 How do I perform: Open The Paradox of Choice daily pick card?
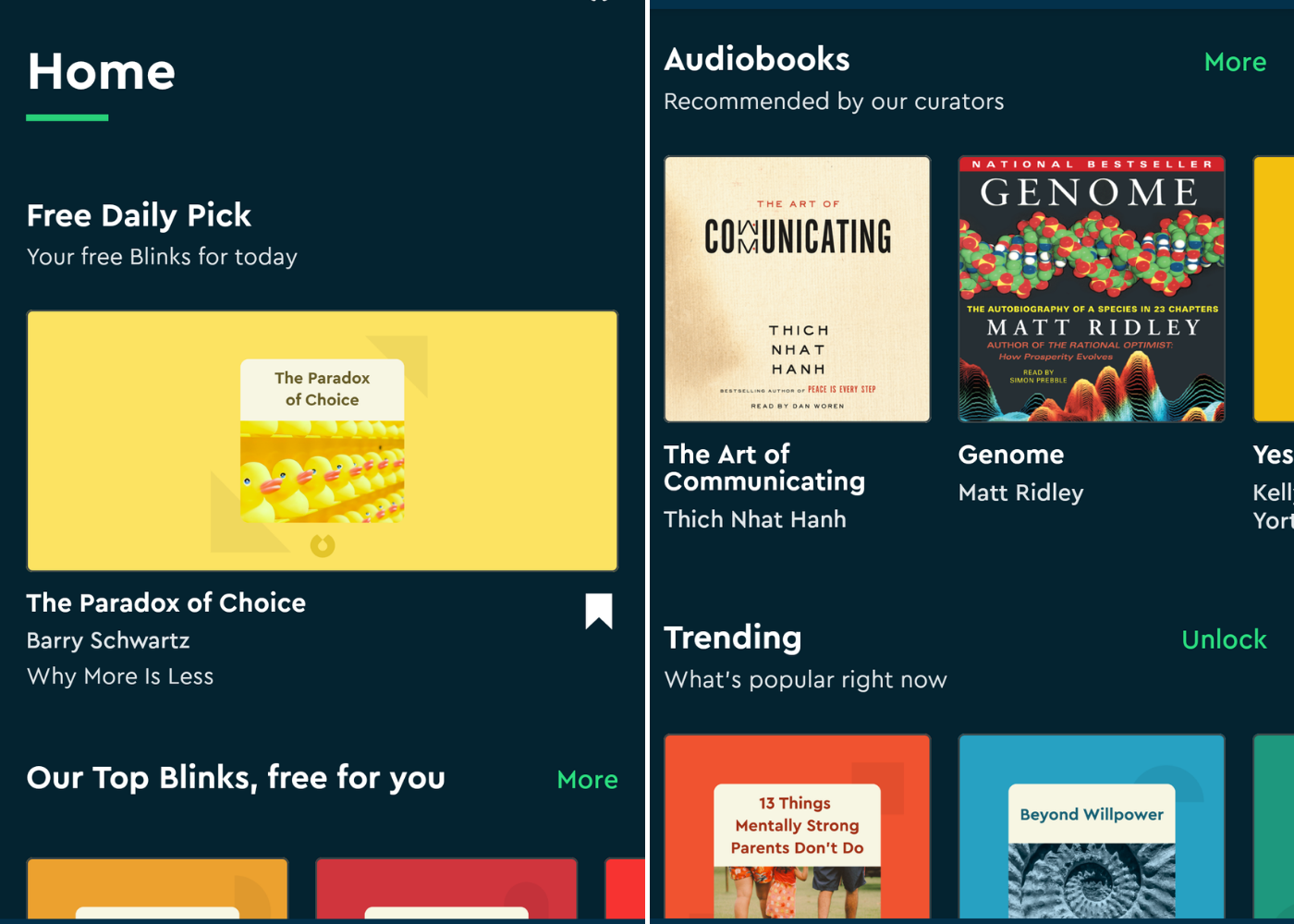coord(322,441)
